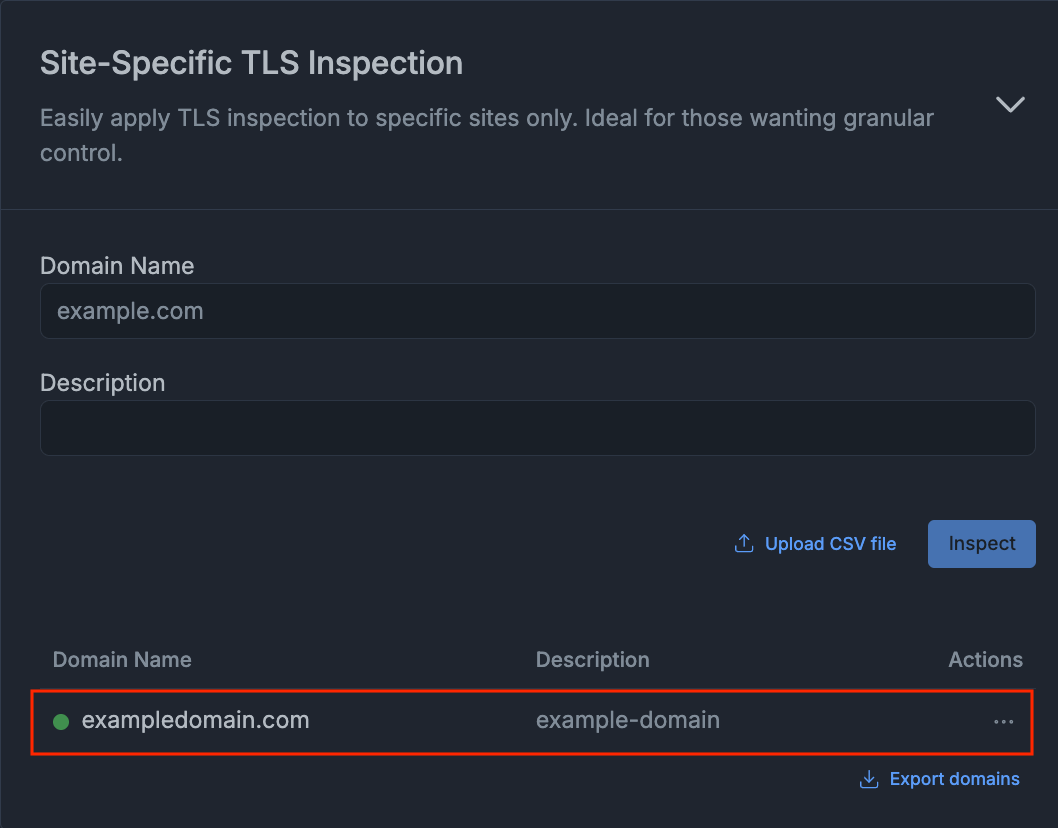
Task: Click the Site-Specific TLS Inspection title
Action: [x=251, y=63]
